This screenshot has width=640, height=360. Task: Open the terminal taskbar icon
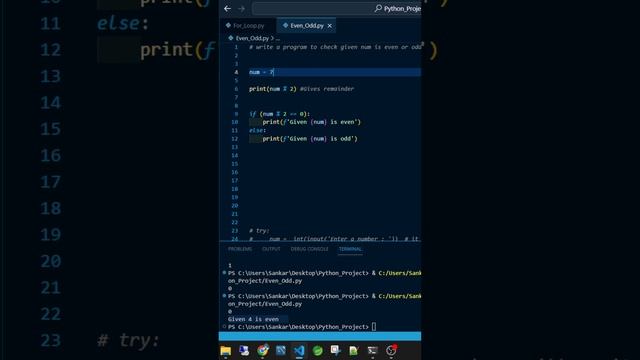(372, 351)
